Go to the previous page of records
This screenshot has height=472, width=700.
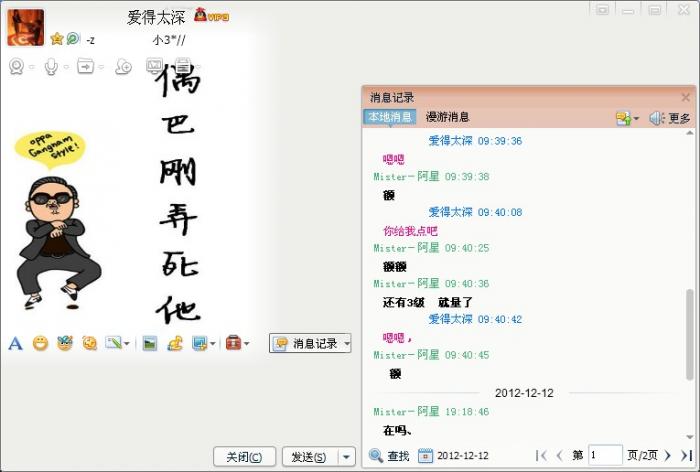(559, 455)
